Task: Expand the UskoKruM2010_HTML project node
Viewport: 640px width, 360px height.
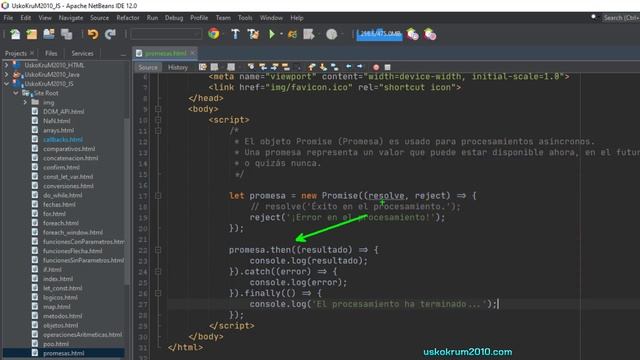Action: (6, 65)
